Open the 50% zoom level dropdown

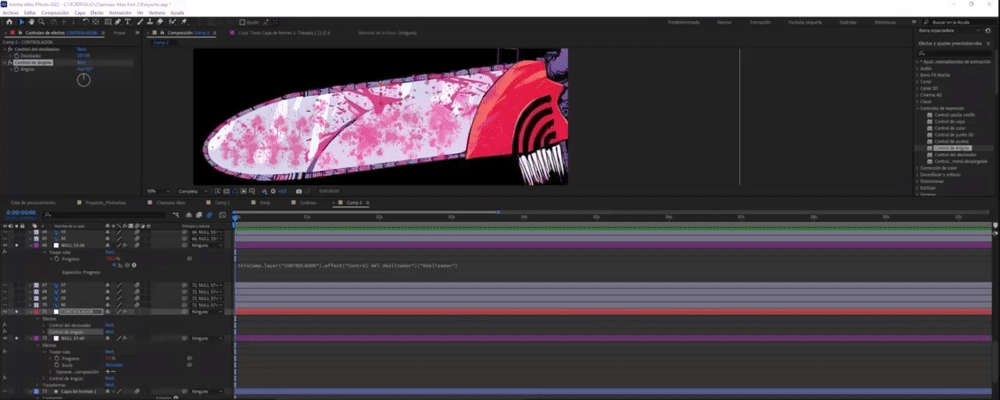(158, 191)
